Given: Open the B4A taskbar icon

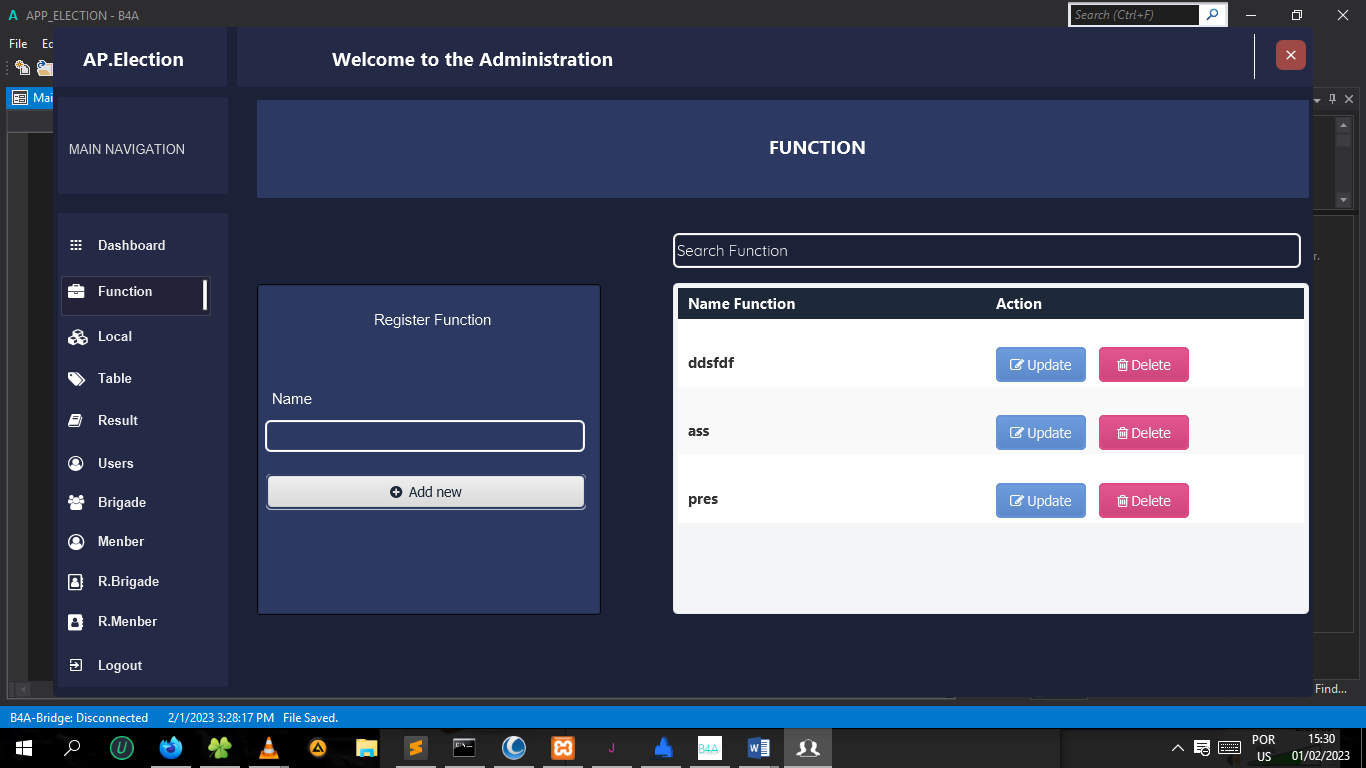Looking at the screenshot, I should click(x=709, y=747).
